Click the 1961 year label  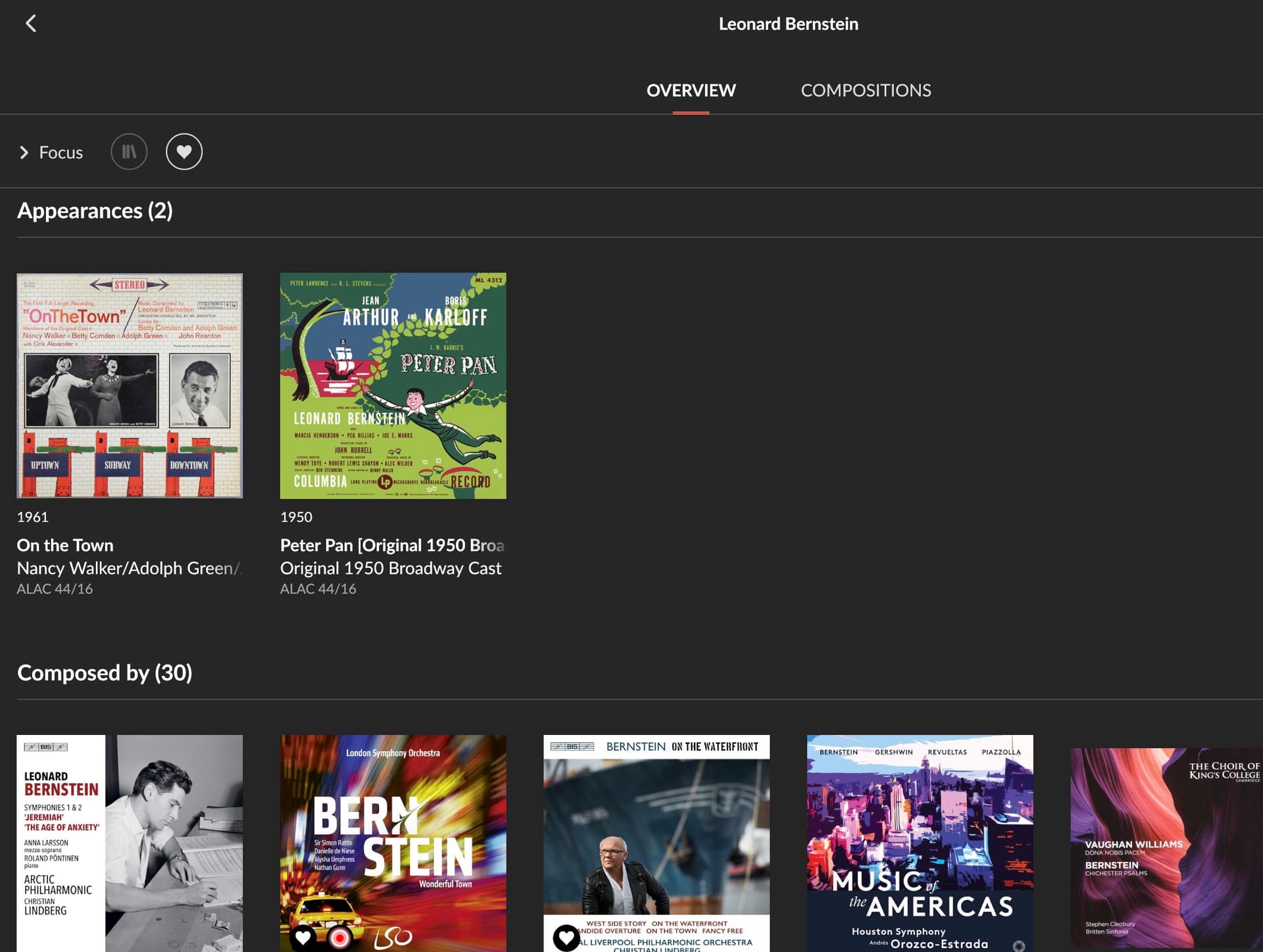(32, 517)
